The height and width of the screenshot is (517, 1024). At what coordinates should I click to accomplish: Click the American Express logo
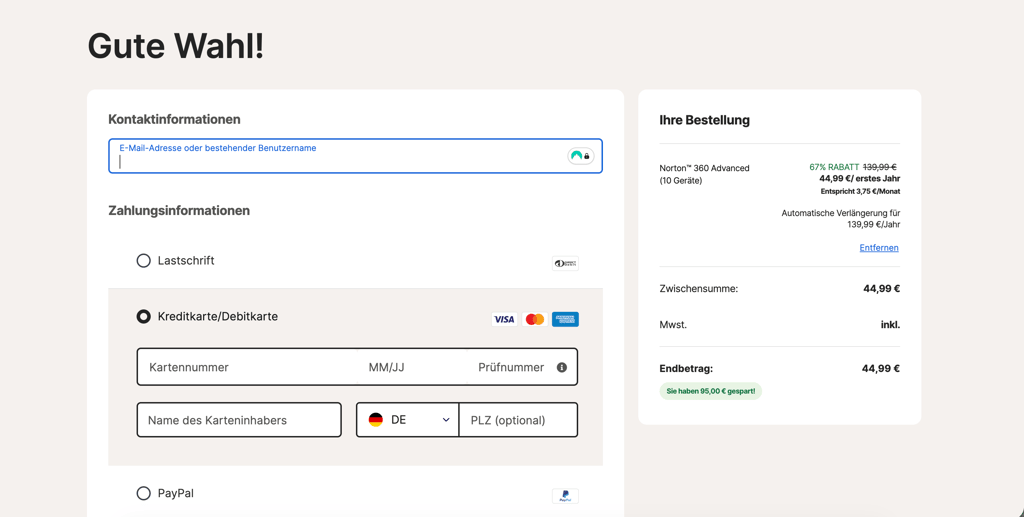[565, 319]
